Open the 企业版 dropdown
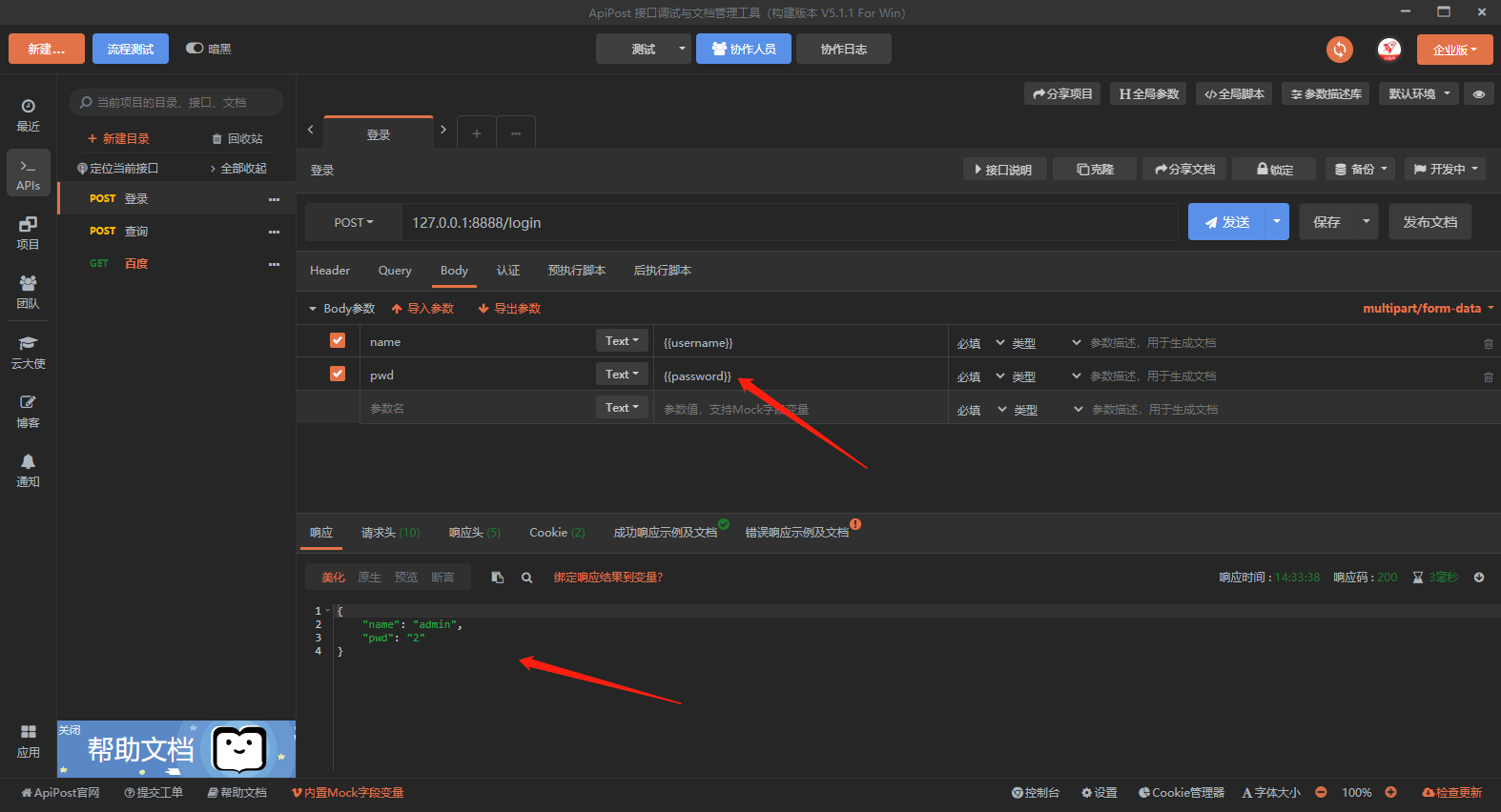Viewport: 1501px width, 812px height. [x=1454, y=50]
